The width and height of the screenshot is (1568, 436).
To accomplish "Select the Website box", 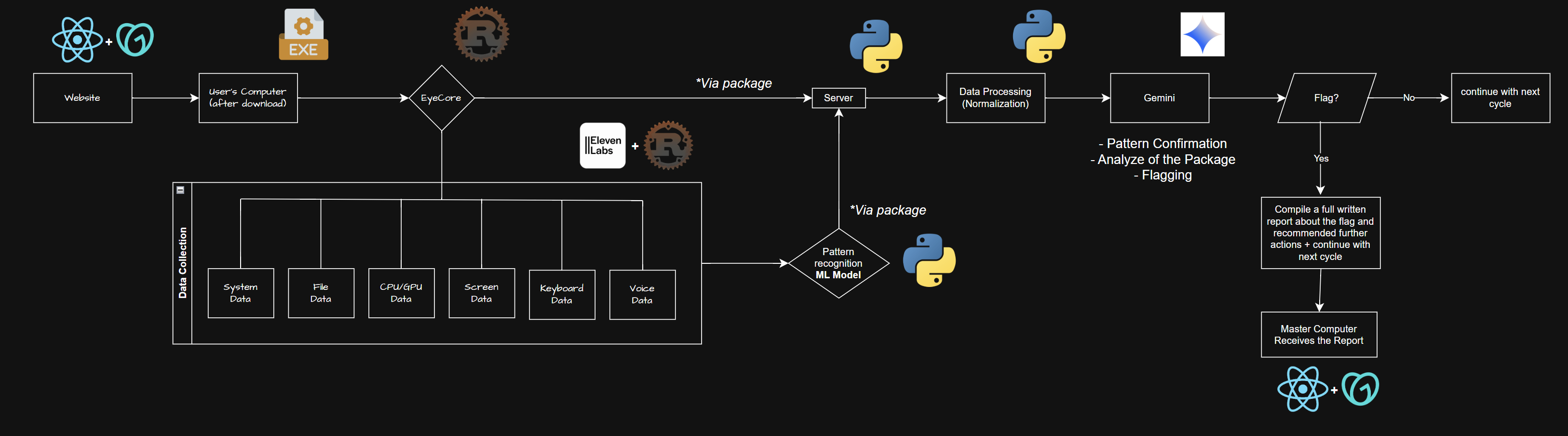I will coord(83,98).
